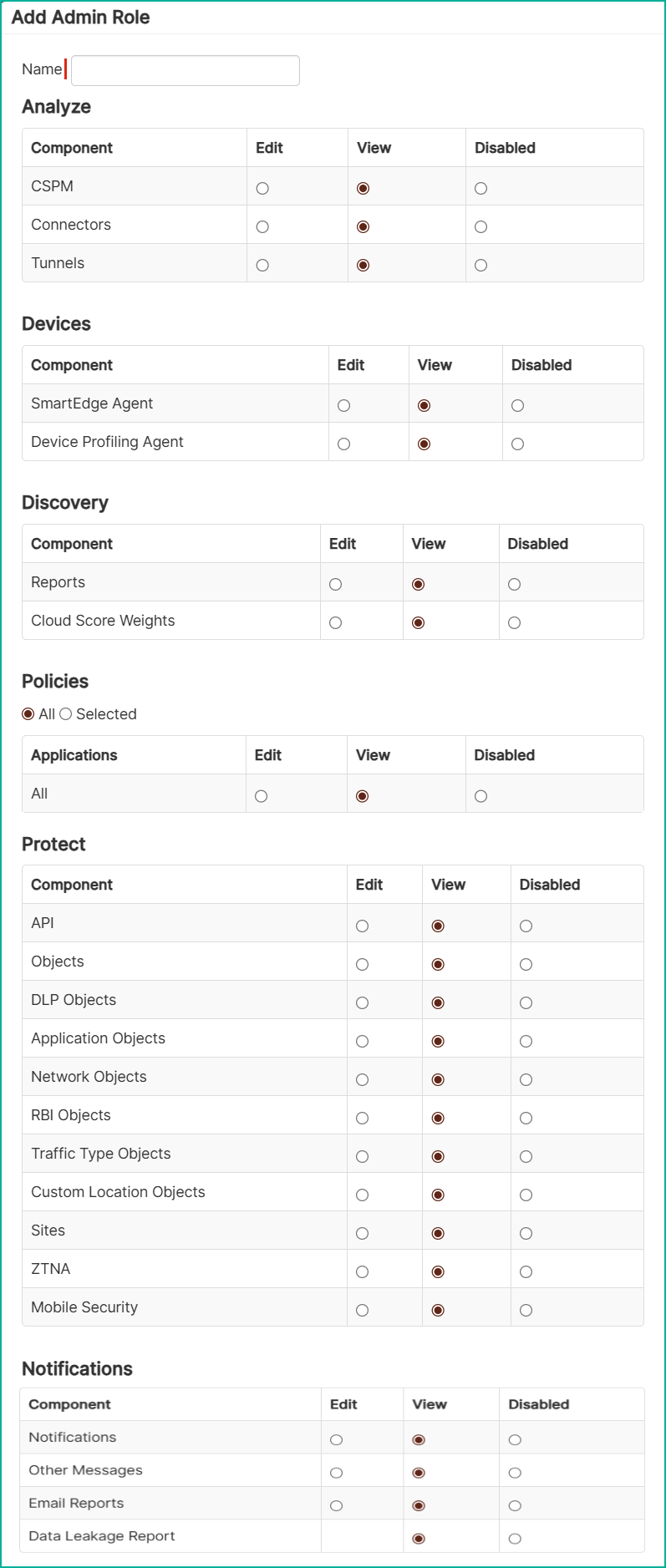666x1568 pixels.
Task: Disable DLP Objects component
Action: point(526,1003)
